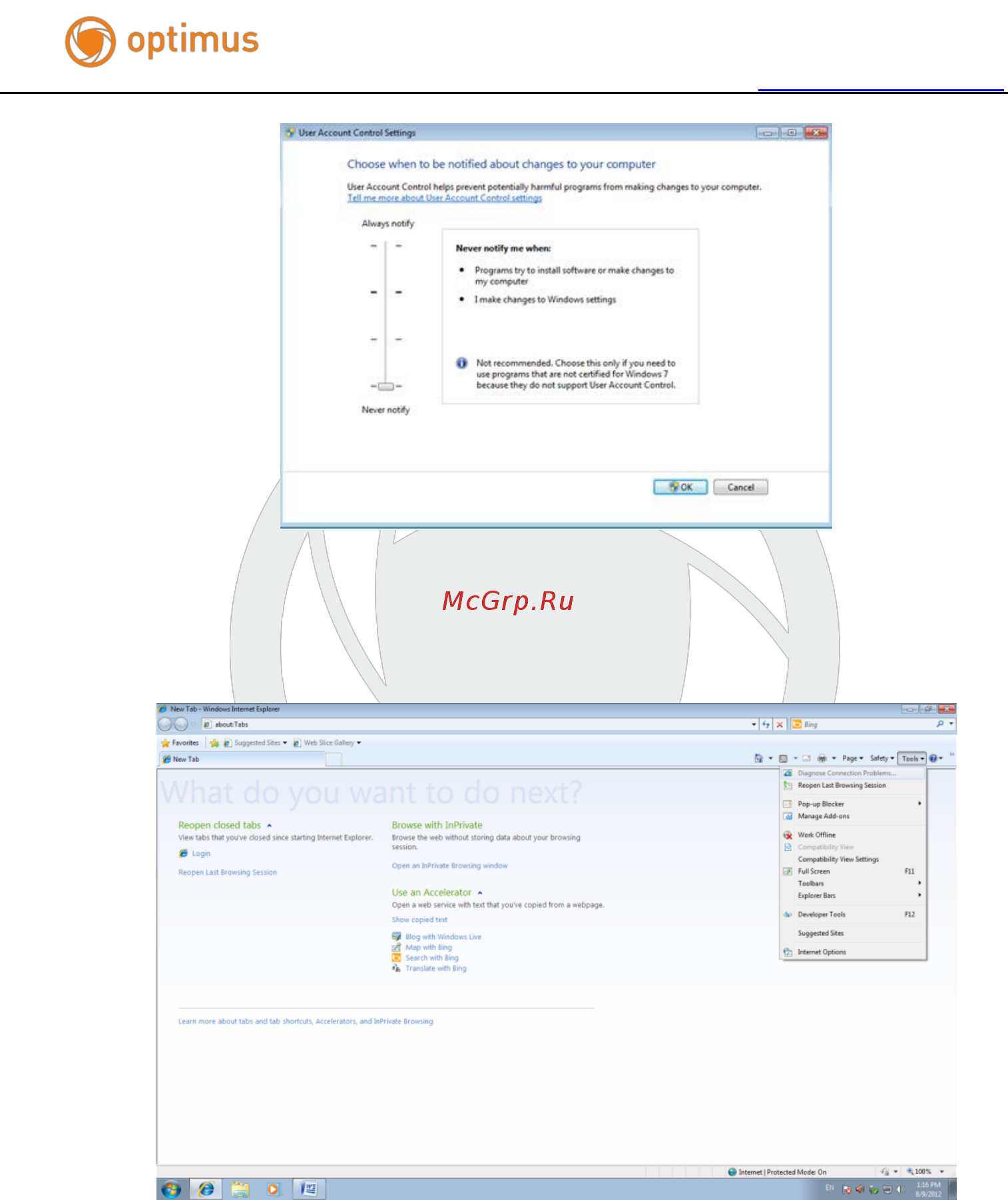Open Favorites star button in IE
The width and height of the screenshot is (1008, 1200).
pos(180,743)
